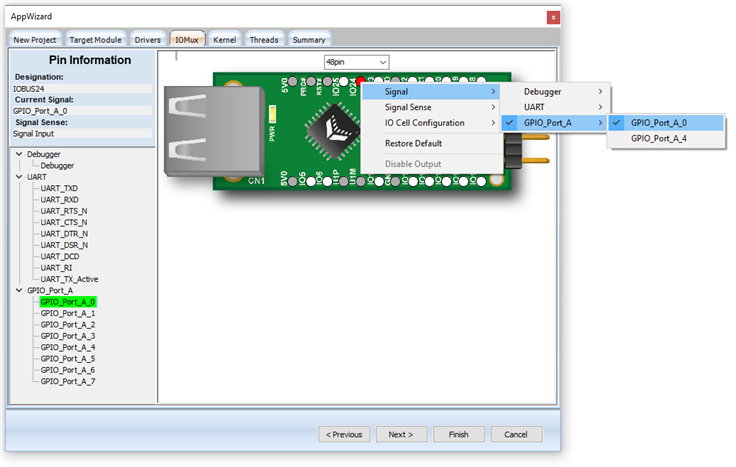
Task: Select UART_DSR_N in the signal tree
Action: coord(64,245)
